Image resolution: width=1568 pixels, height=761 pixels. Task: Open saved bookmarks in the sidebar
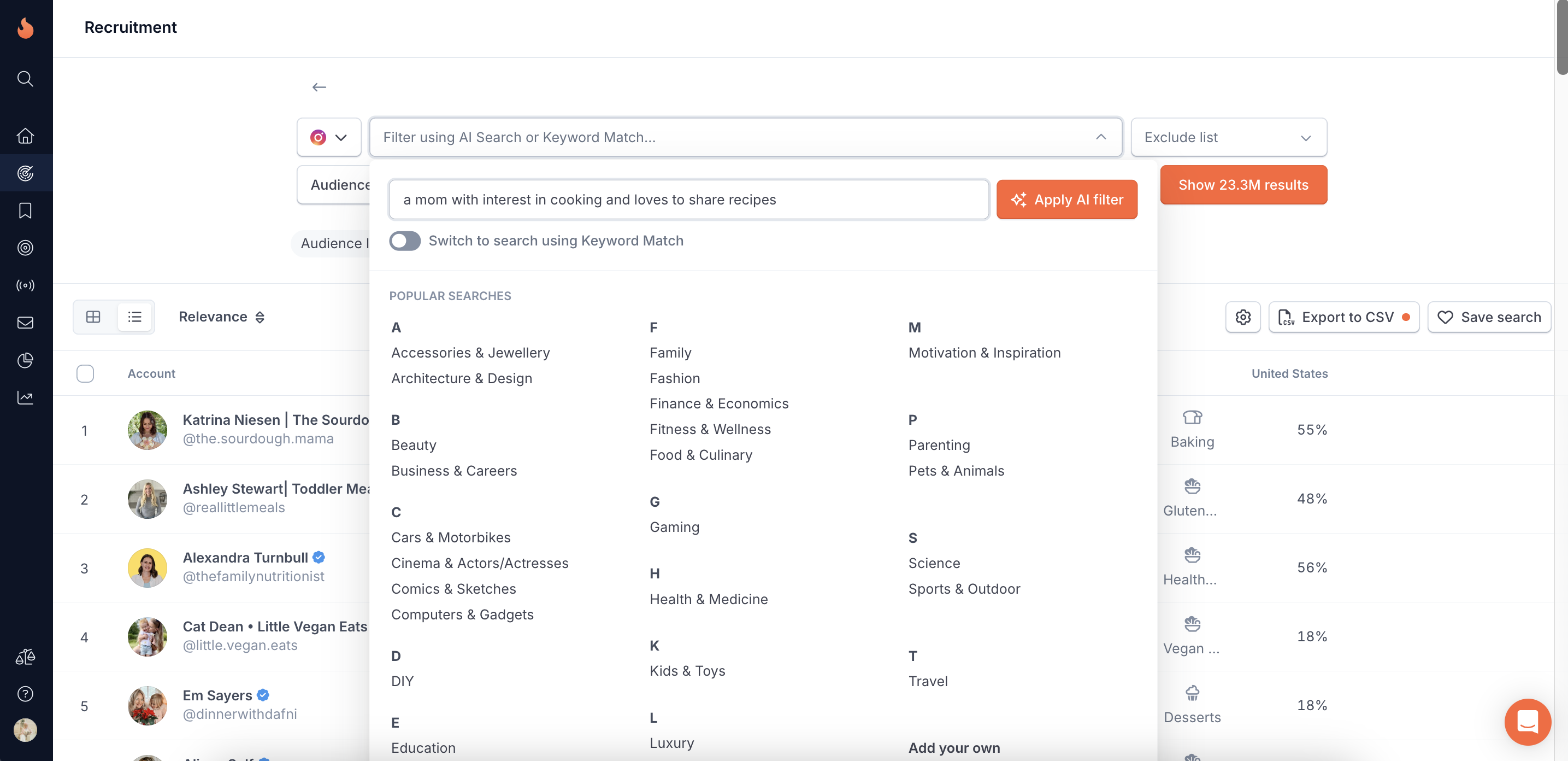pyautogui.click(x=25, y=210)
